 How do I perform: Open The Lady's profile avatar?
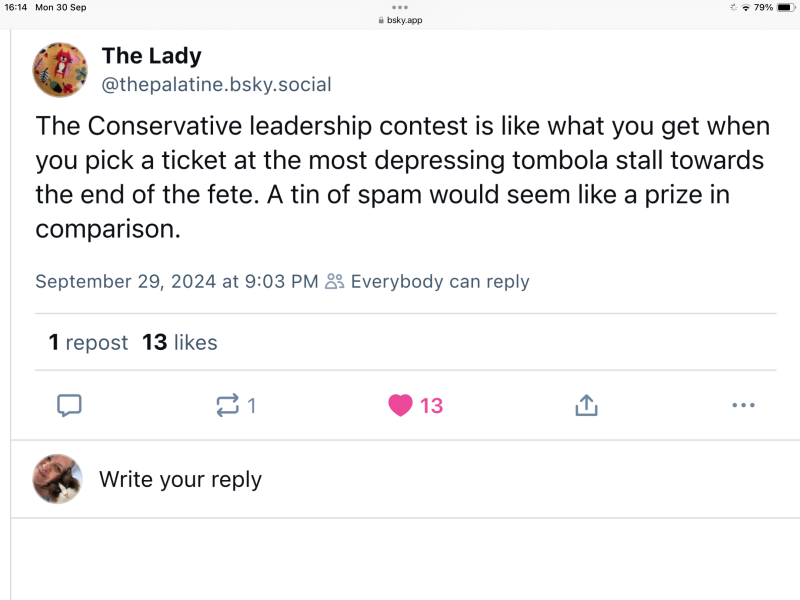(x=60, y=70)
